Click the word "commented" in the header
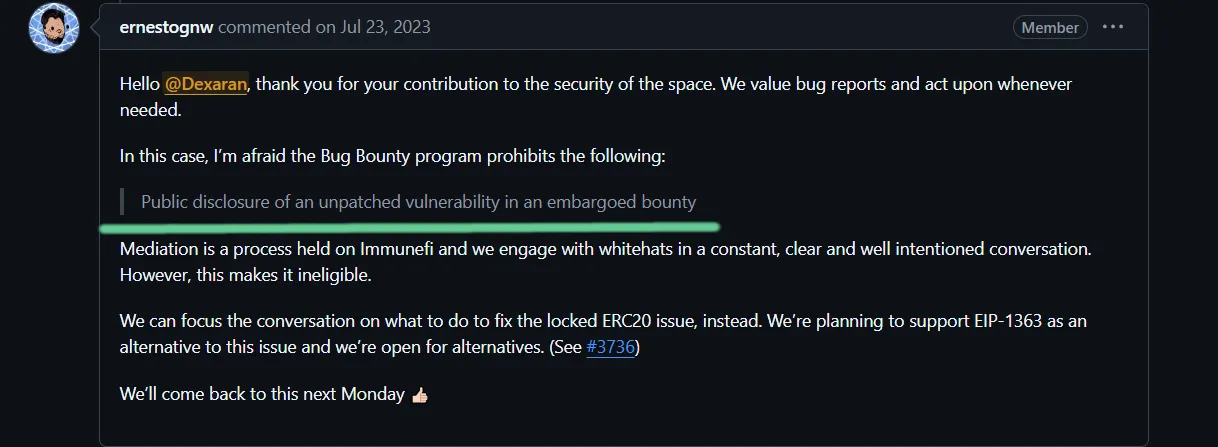Image resolution: width=1218 pixels, height=447 pixels. [264, 27]
